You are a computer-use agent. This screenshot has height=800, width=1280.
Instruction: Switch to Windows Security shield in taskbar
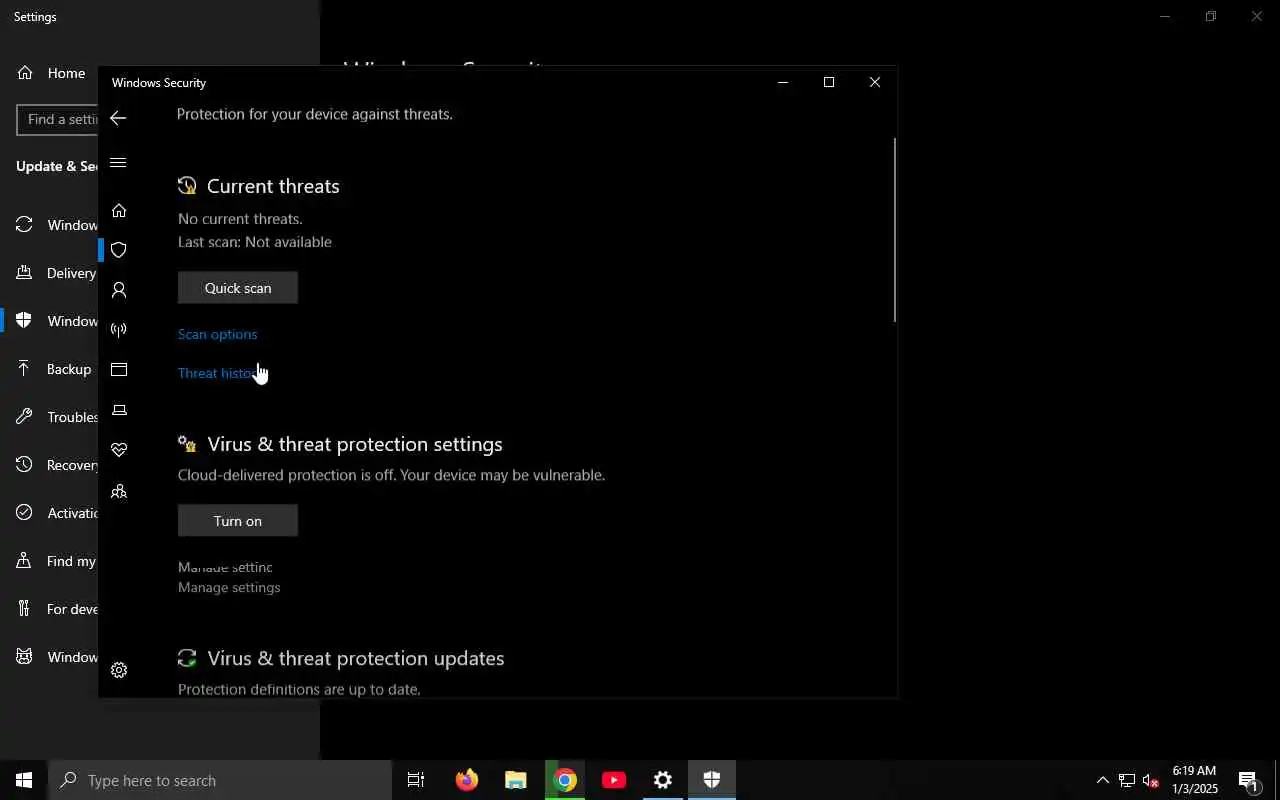pyautogui.click(x=711, y=780)
